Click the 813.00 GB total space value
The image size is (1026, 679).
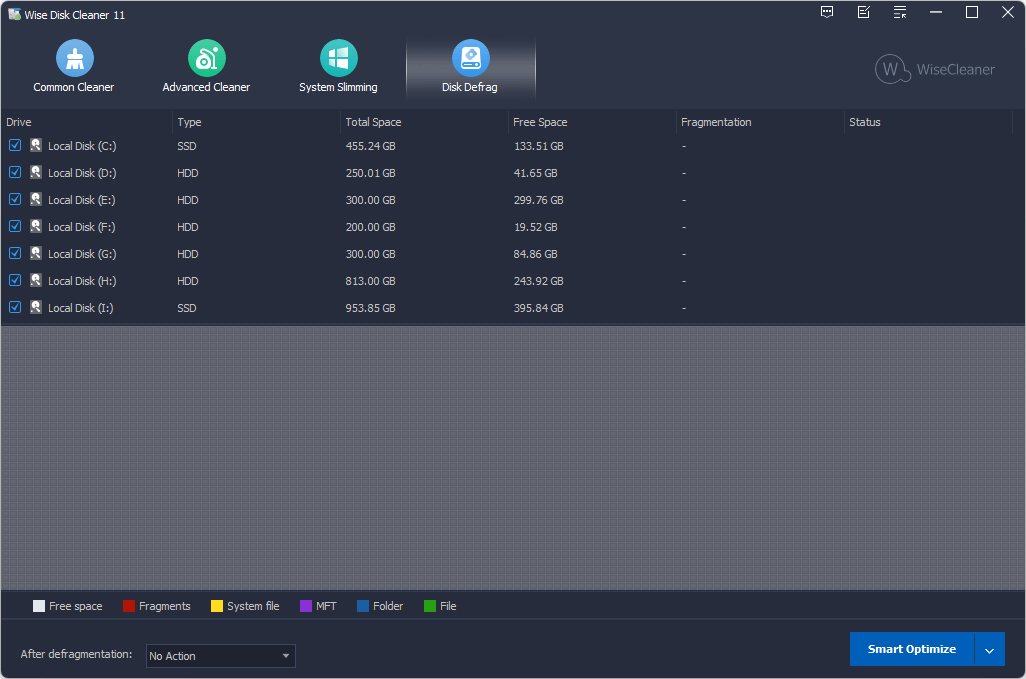pyautogui.click(x=370, y=281)
